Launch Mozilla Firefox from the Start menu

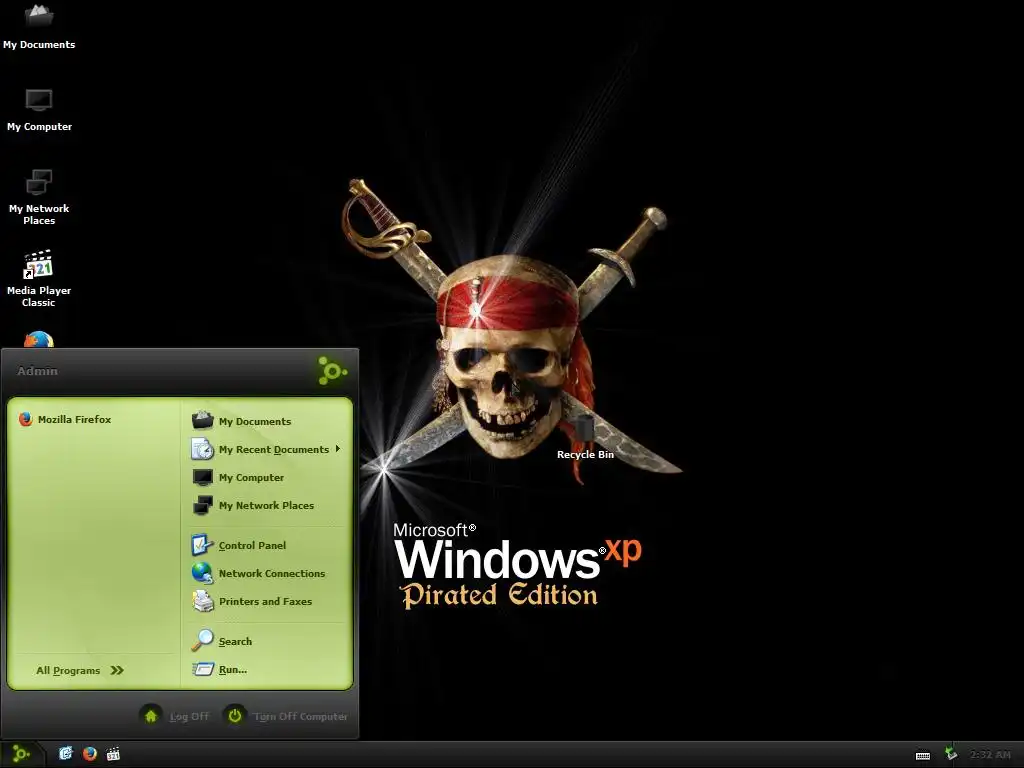click(65, 419)
